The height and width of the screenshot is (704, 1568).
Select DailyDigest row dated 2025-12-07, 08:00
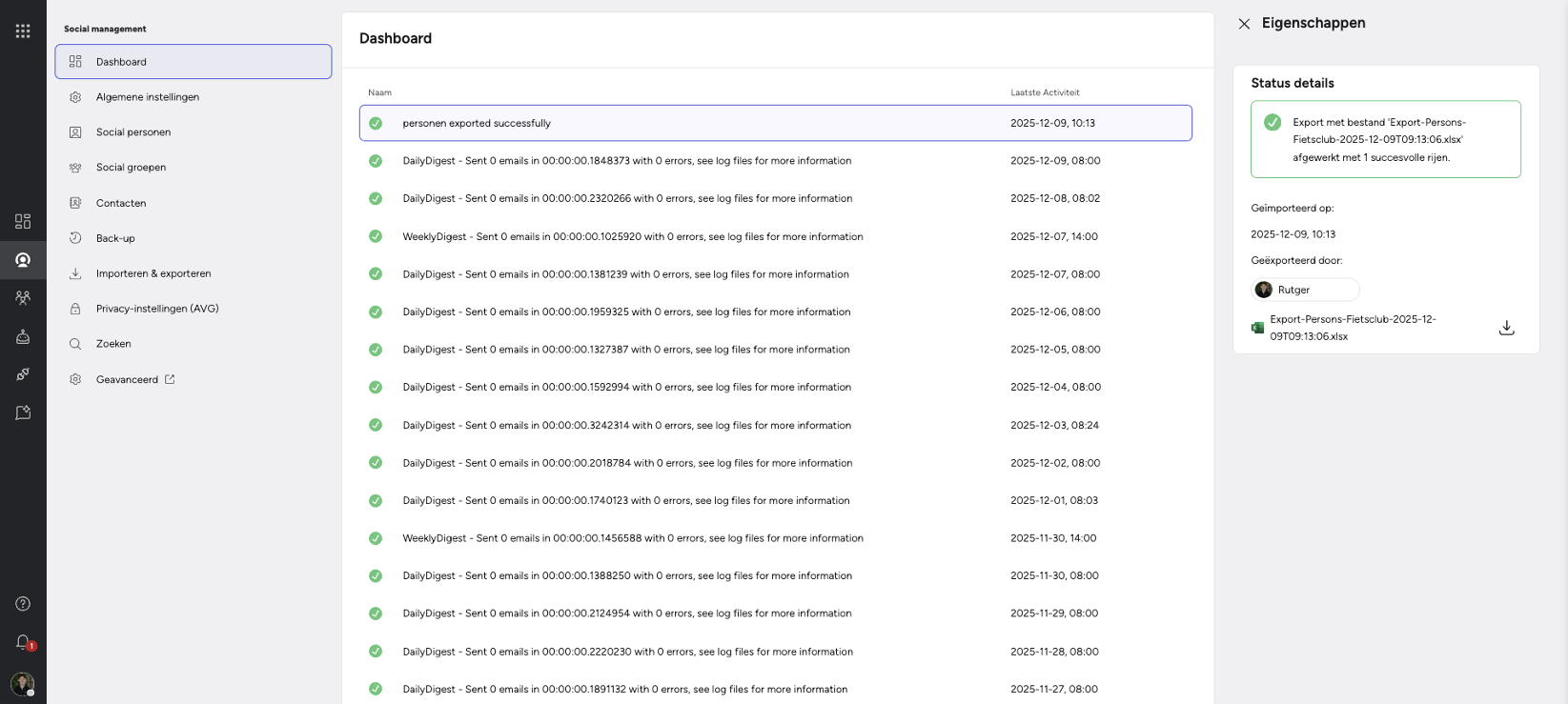(776, 274)
